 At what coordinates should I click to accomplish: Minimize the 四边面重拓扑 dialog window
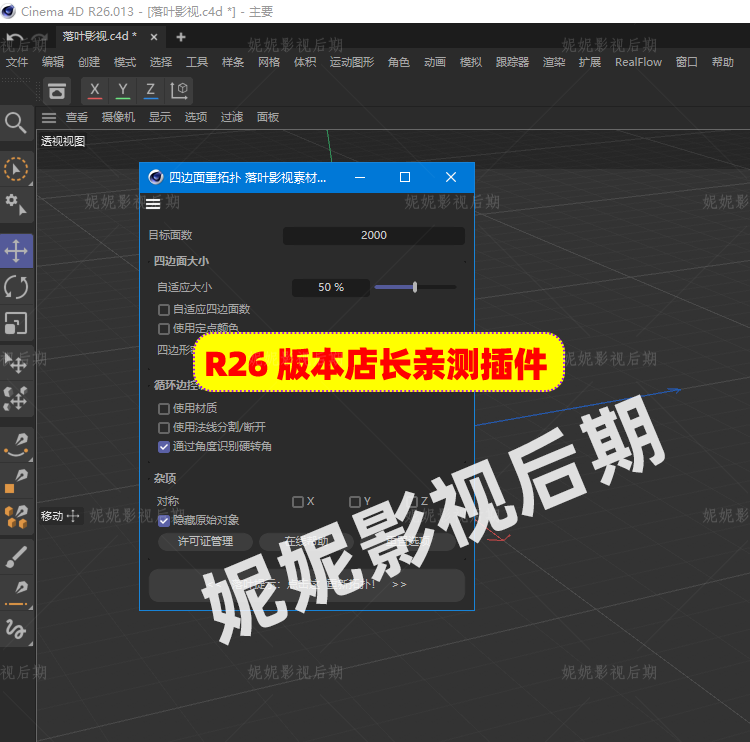click(x=360, y=177)
